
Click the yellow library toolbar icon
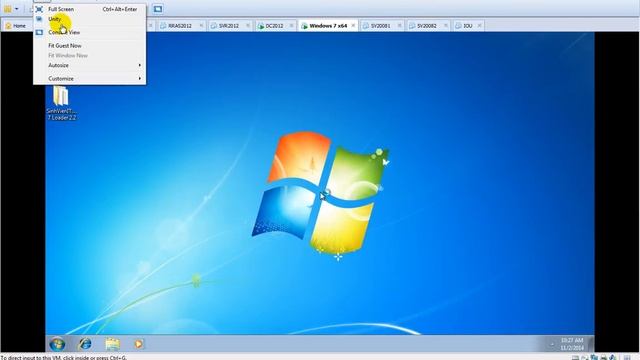coord(8,9)
